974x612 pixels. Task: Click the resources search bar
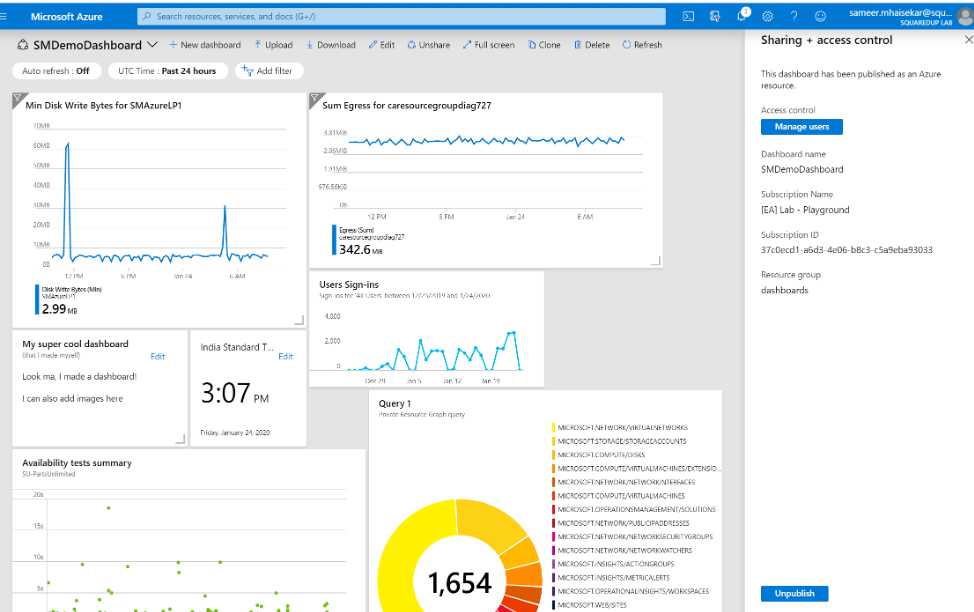point(400,15)
